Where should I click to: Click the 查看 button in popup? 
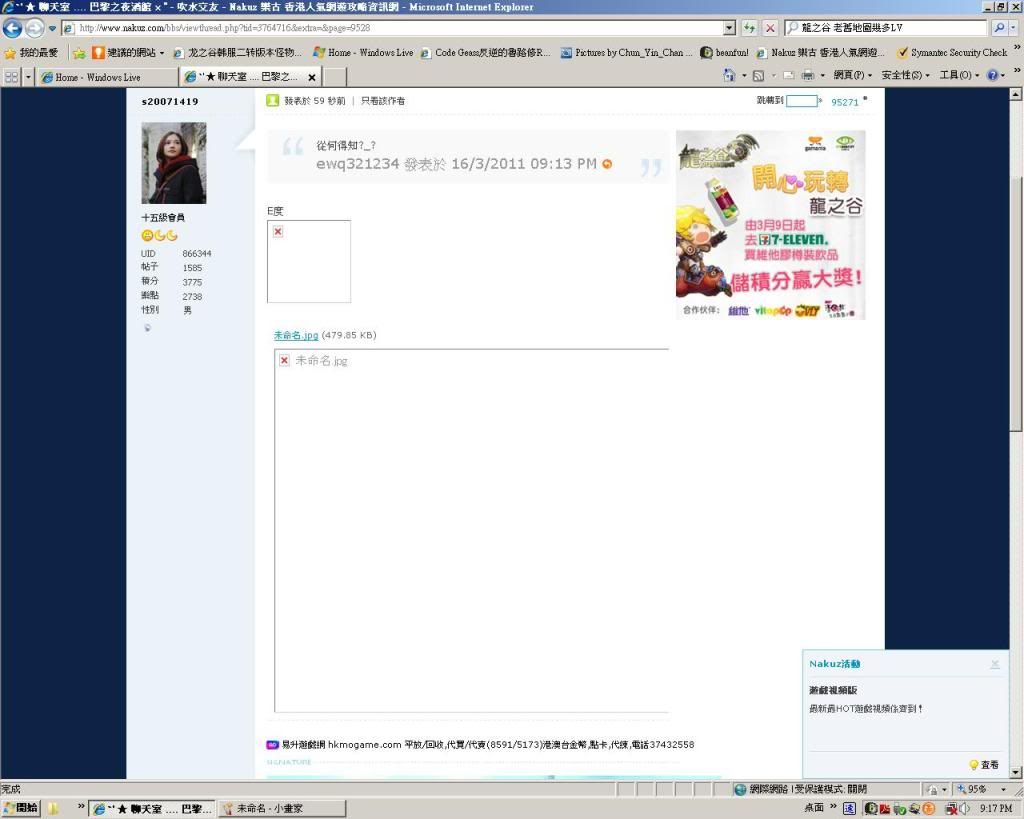click(x=984, y=765)
